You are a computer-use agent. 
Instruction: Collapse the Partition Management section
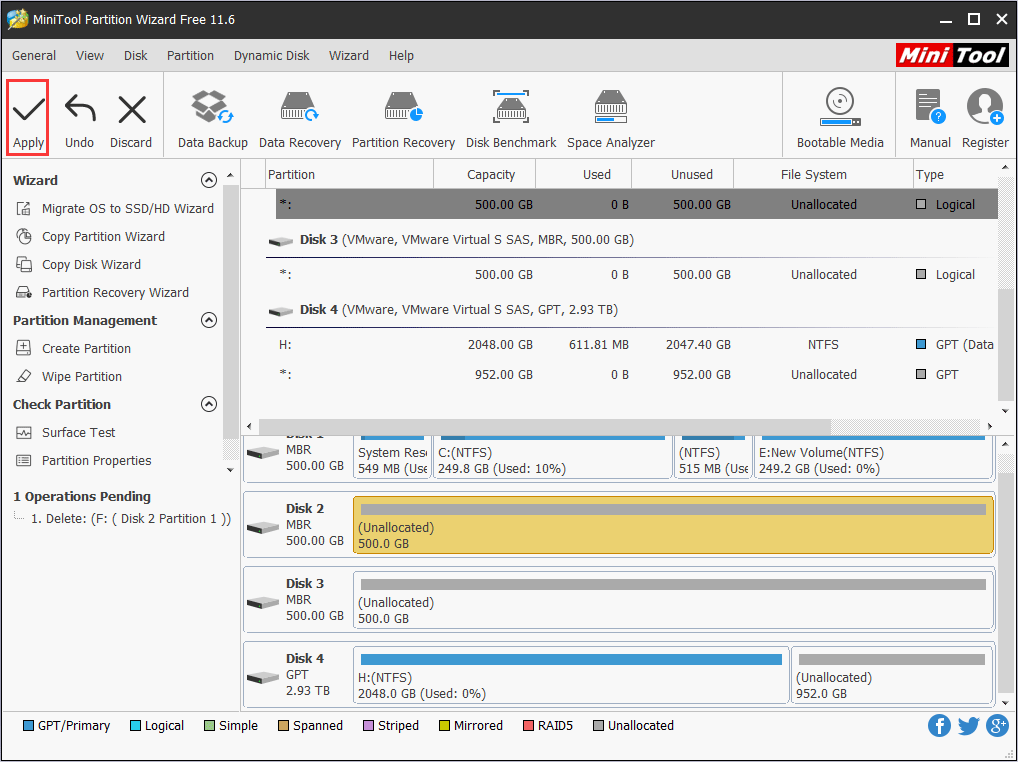click(x=208, y=320)
